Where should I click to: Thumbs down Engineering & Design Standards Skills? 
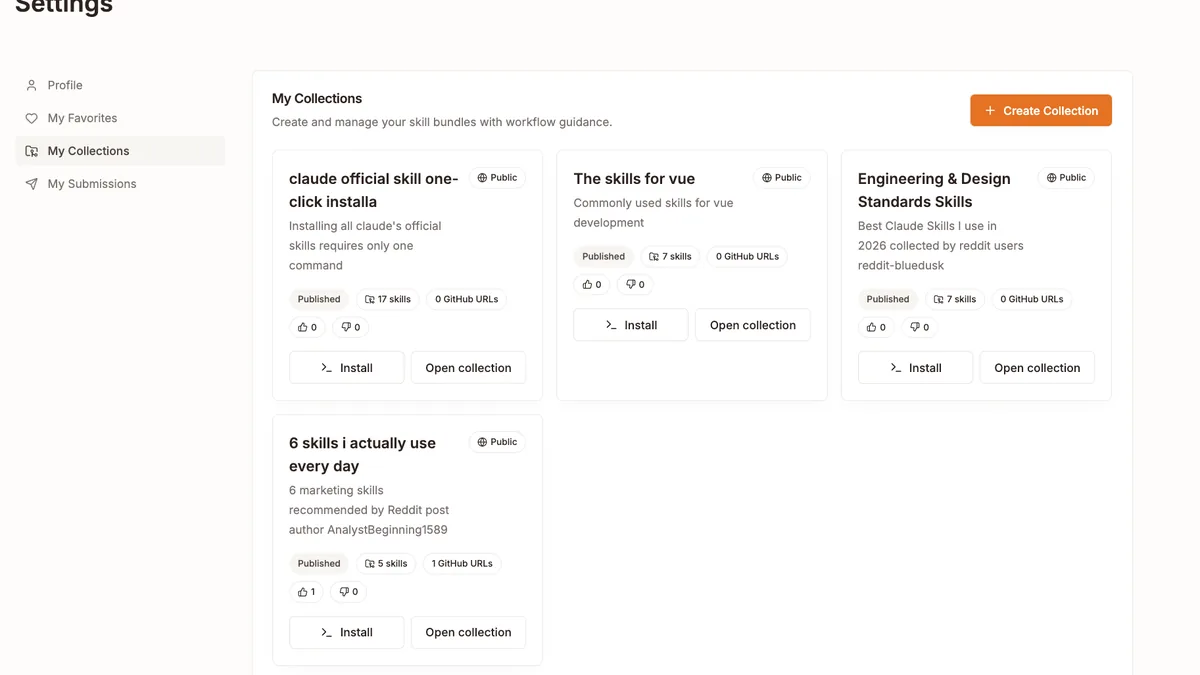coord(919,327)
